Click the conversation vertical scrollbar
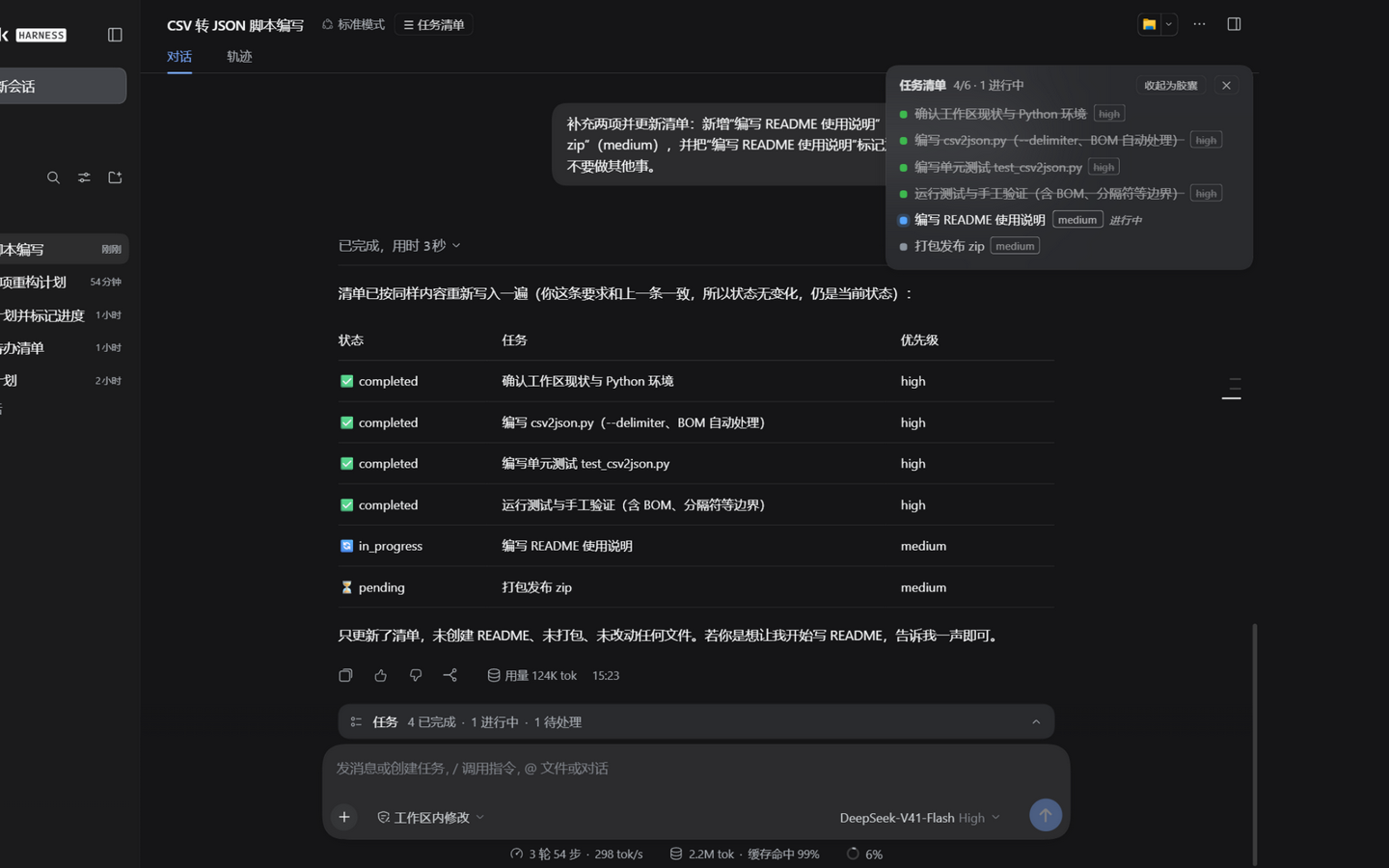 tap(1255, 743)
